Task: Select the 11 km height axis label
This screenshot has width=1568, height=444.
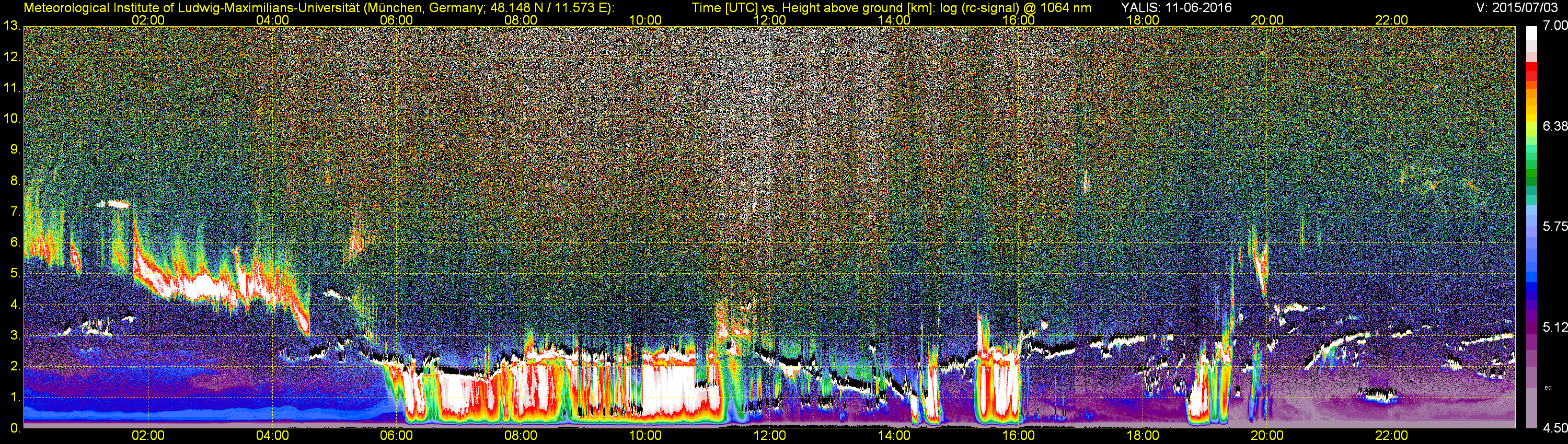Action: pyautogui.click(x=11, y=88)
